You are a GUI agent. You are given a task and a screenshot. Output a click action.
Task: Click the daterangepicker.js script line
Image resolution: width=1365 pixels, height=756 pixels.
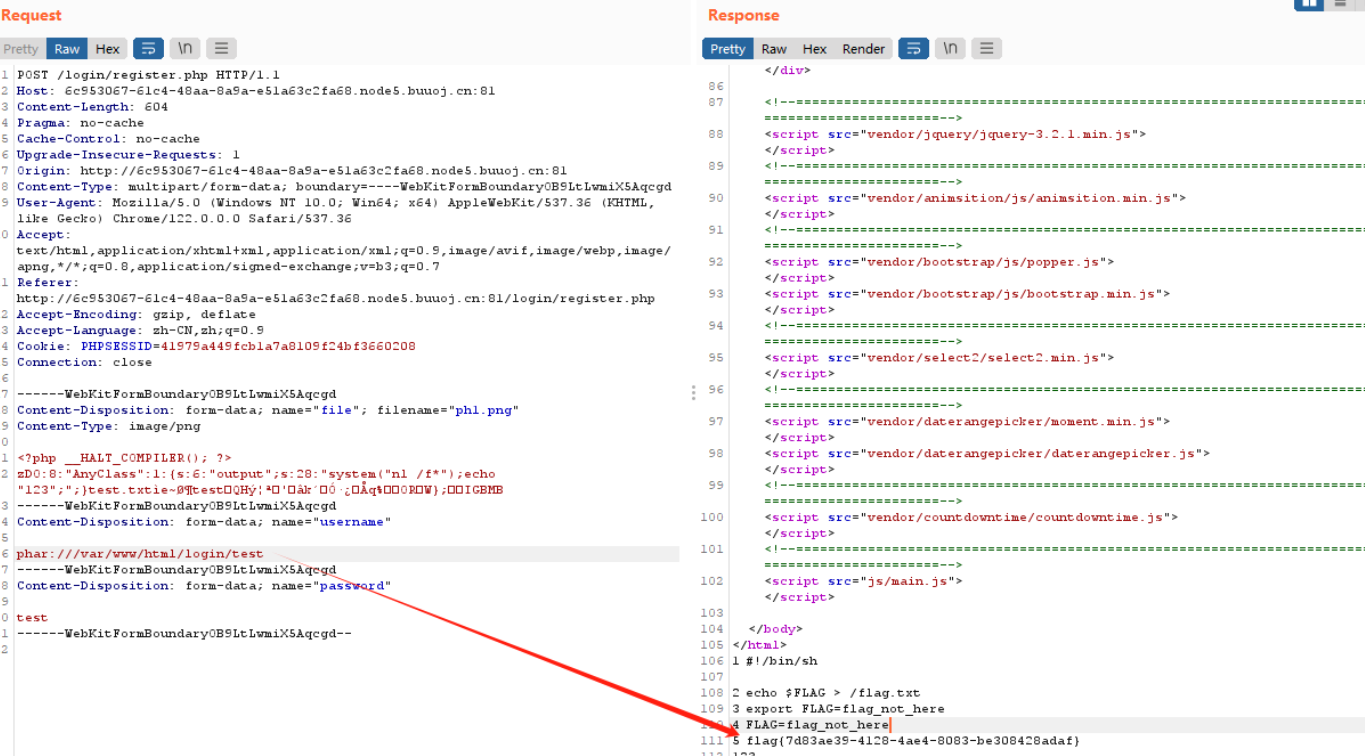(x=985, y=454)
